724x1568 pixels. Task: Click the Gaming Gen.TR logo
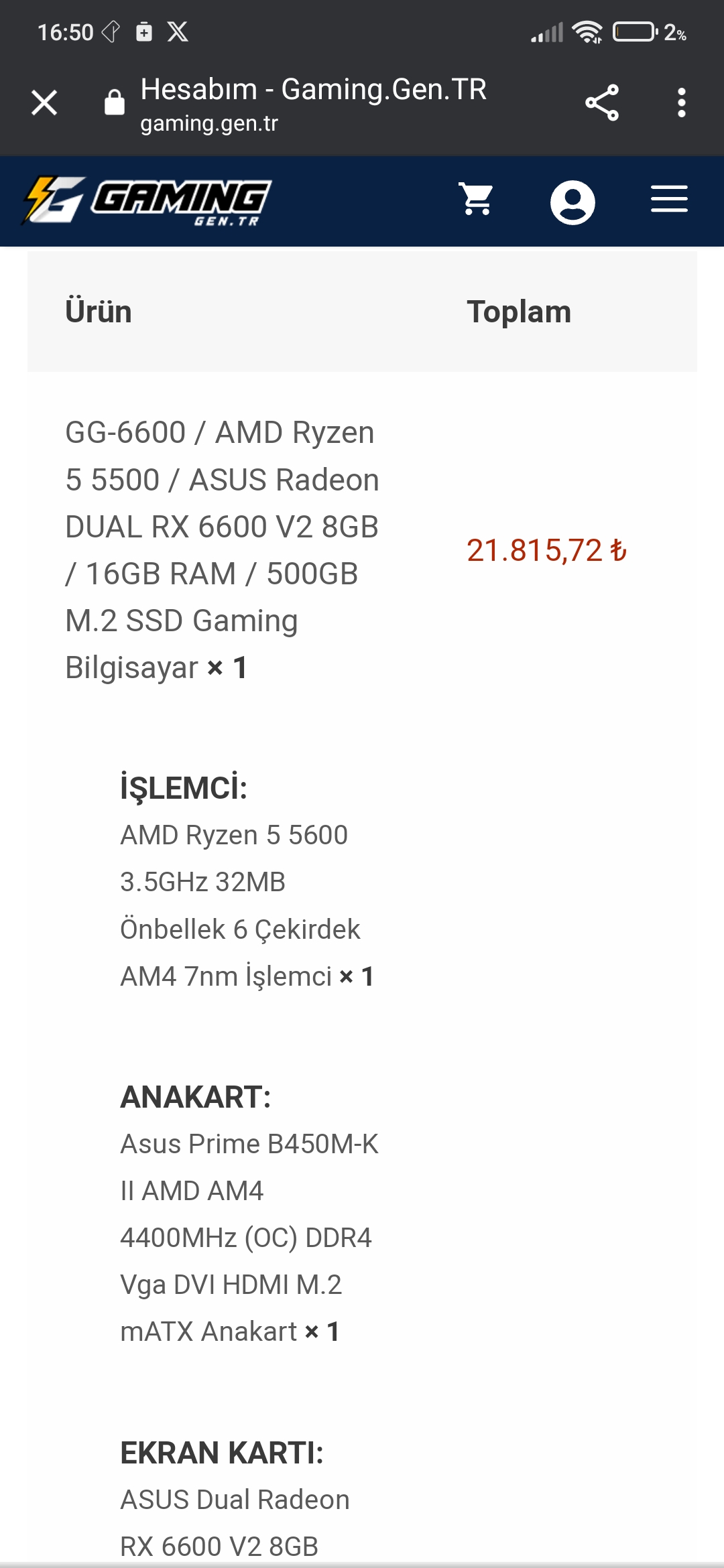pyautogui.click(x=147, y=201)
